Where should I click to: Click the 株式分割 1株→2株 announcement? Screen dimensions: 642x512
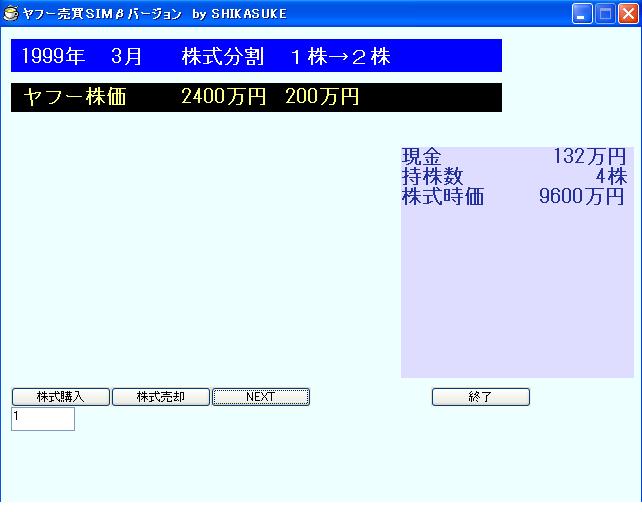coord(286,56)
